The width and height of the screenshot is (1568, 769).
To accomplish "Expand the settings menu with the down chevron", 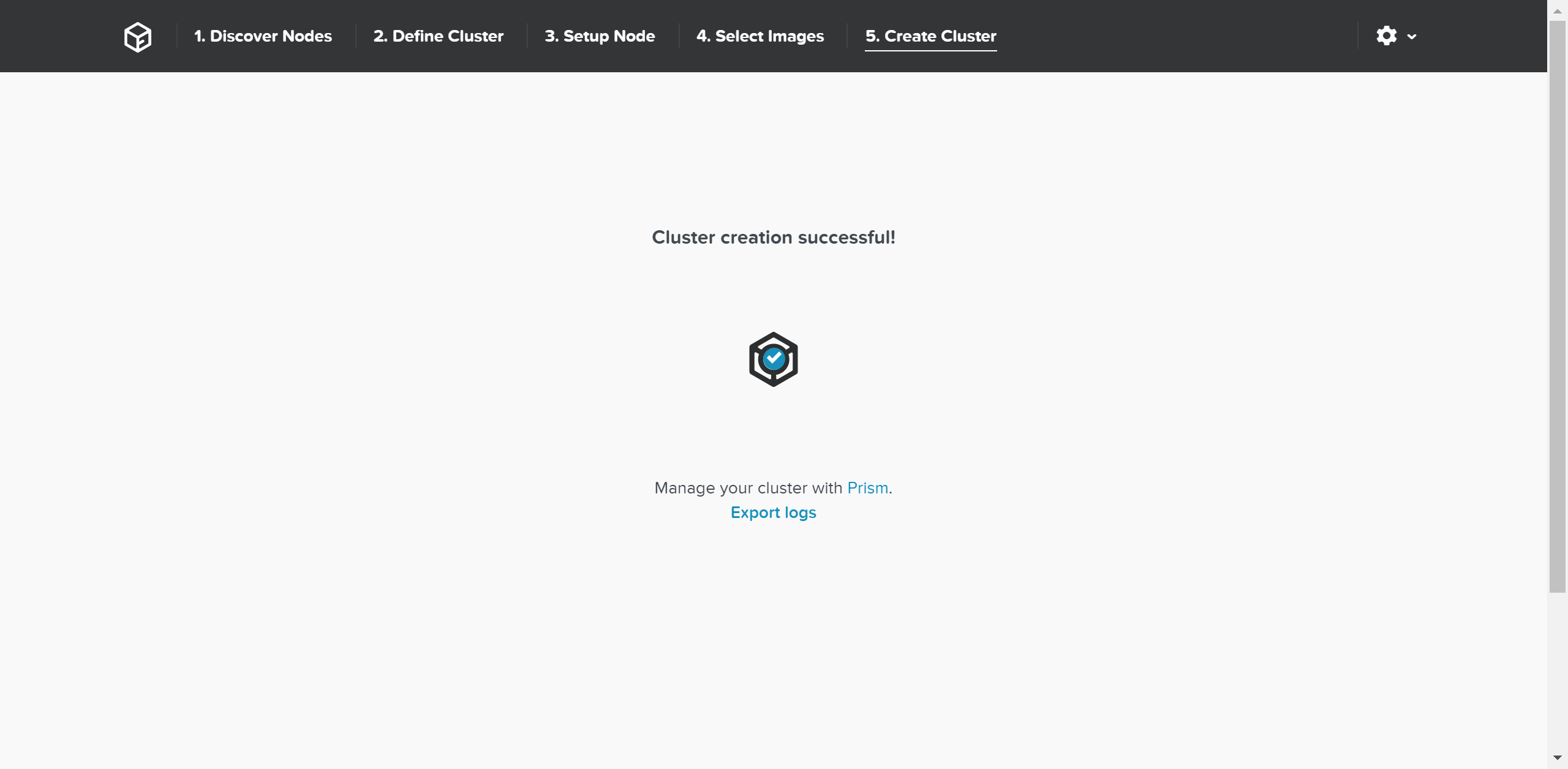I will tap(1412, 37).
